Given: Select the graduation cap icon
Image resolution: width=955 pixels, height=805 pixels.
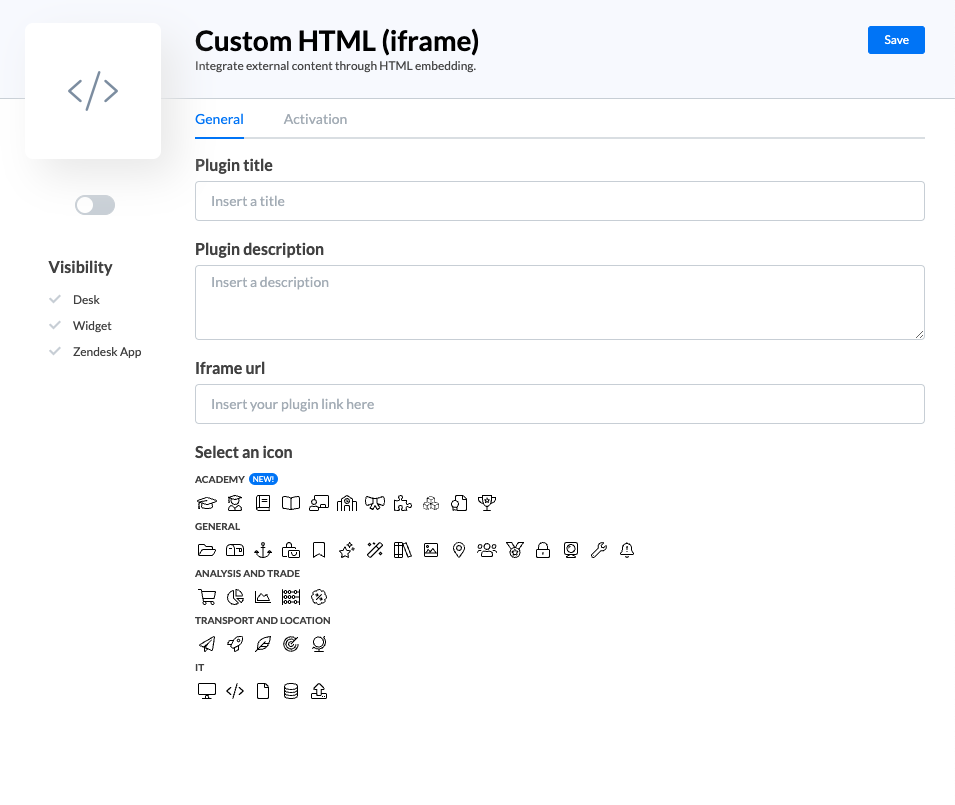Looking at the screenshot, I should pos(207,503).
